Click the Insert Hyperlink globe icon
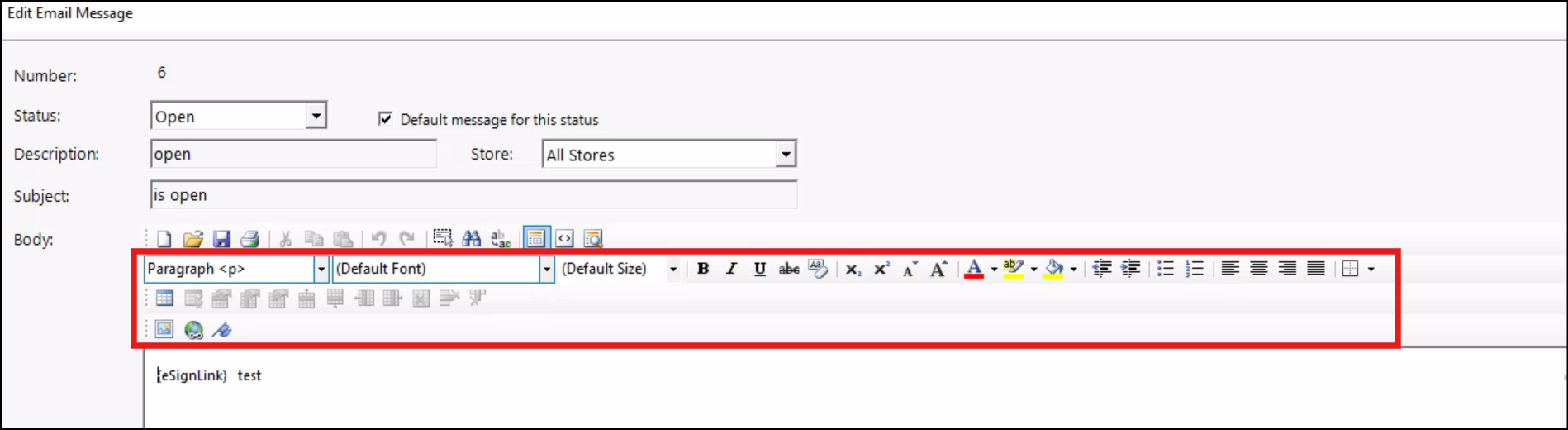The width and height of the screenshot is (1568, 430). 193,330
